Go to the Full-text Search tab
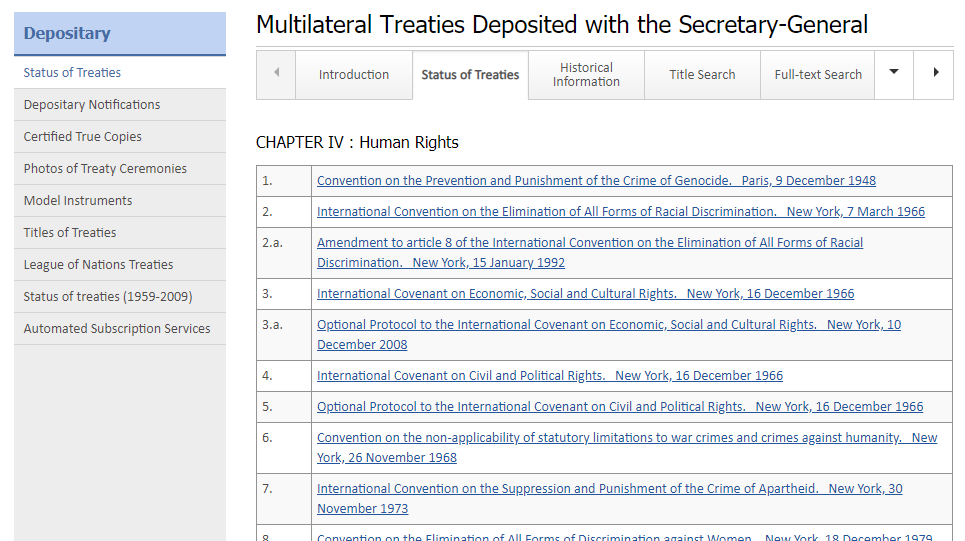Image resolution: width=965 pixels, height=541 pixels. 818,75
